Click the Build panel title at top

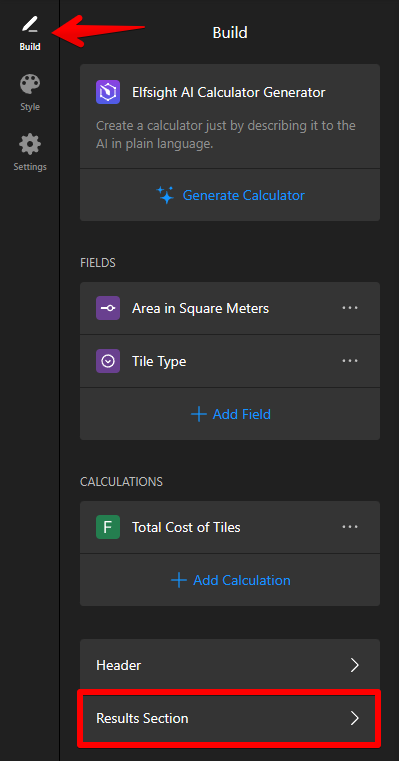pyautogui.click(x=230, y=33)
